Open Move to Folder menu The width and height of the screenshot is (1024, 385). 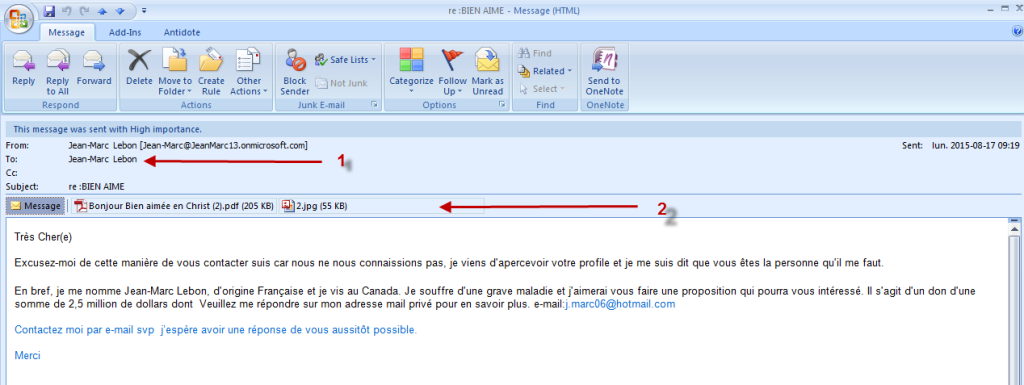(175, 72)
